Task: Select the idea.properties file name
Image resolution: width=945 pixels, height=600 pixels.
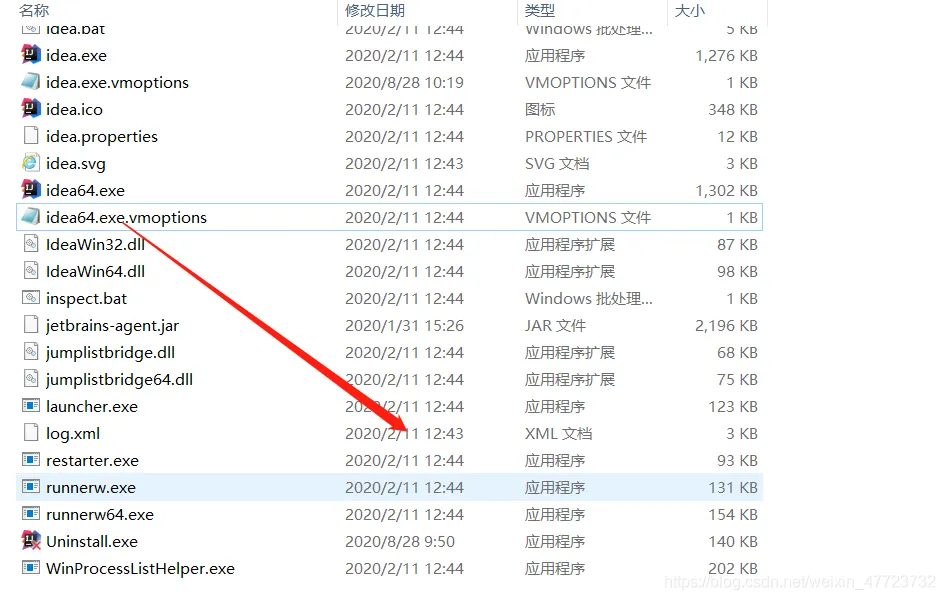Action: [102, 137]
